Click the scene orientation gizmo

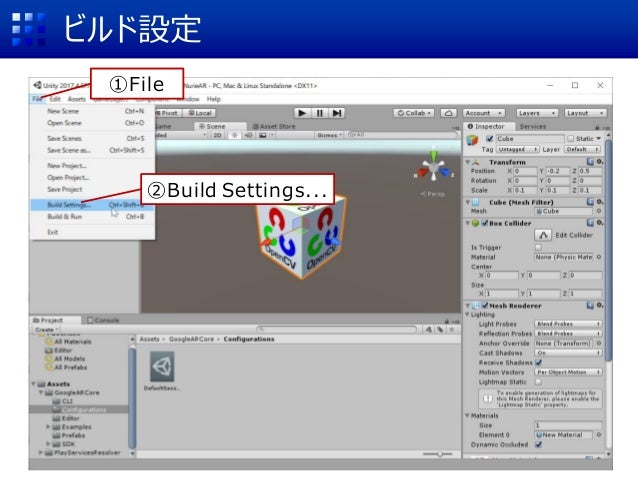click(x=434, y=167)
